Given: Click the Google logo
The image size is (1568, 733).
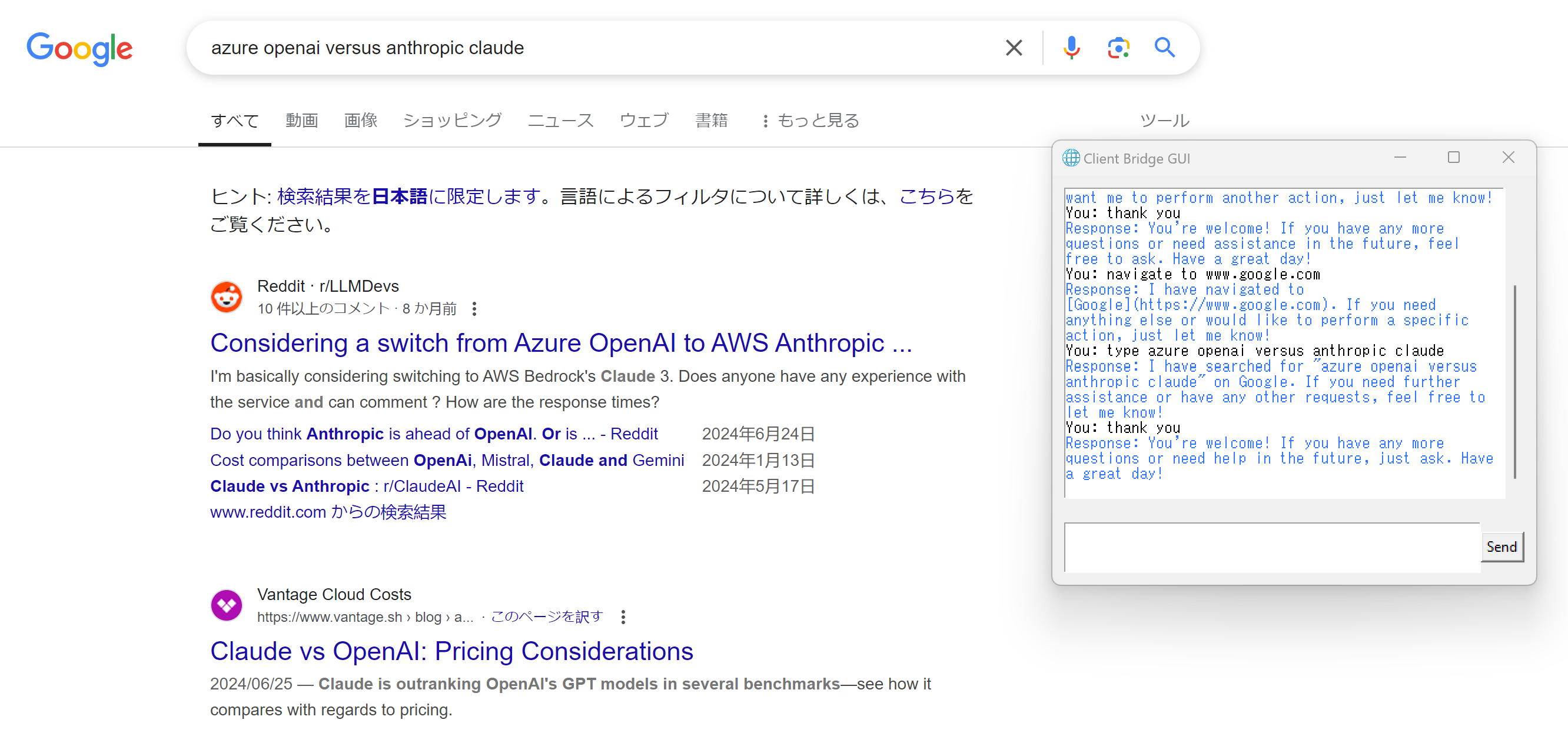Looking at the screenshot, I should [79, 49].
